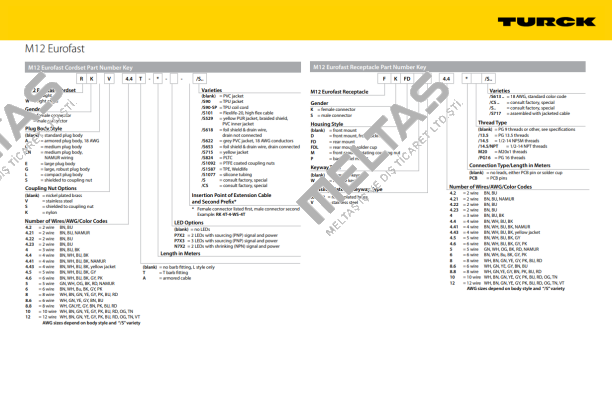The image size is (612, 400).
Task: Click the 'Plug Body Style' heading
Action: [43, 128]
